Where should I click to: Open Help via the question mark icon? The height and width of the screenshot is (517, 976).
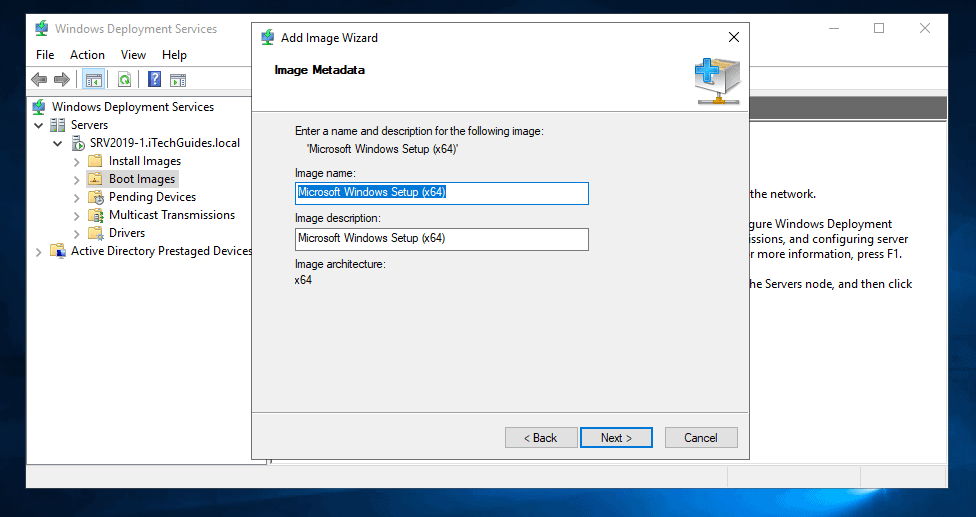click(x=155, y=80)
